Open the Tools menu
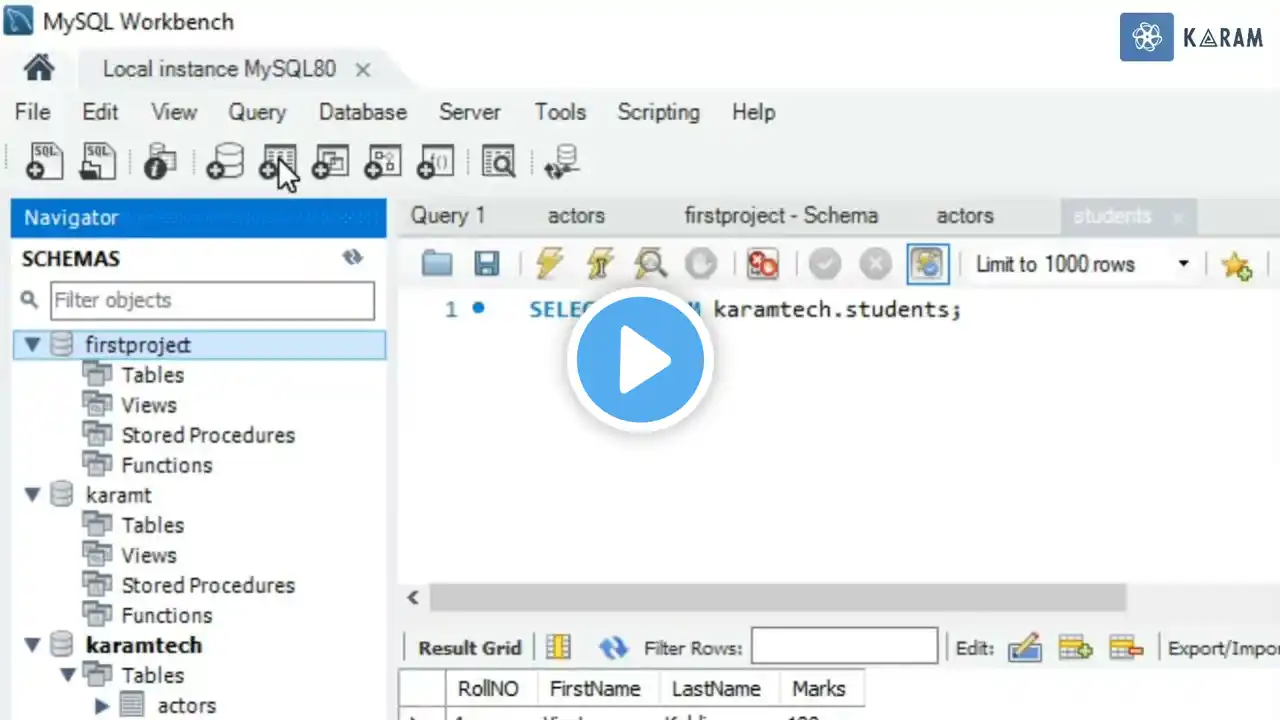 [x=560, y=112]
